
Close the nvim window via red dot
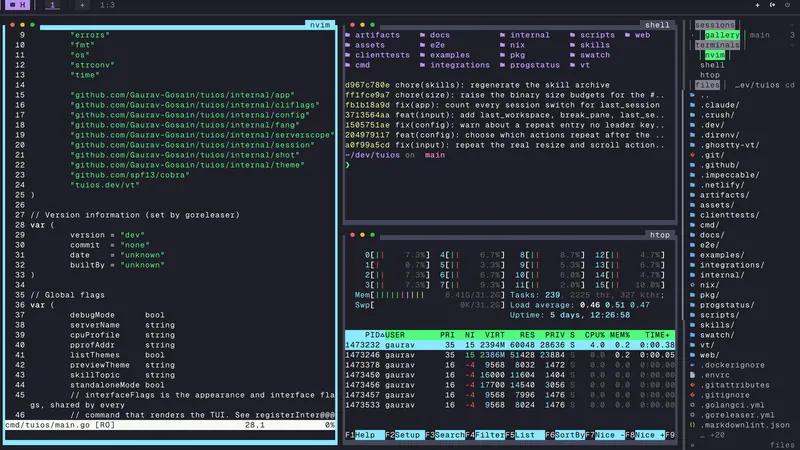pos(12,25)
